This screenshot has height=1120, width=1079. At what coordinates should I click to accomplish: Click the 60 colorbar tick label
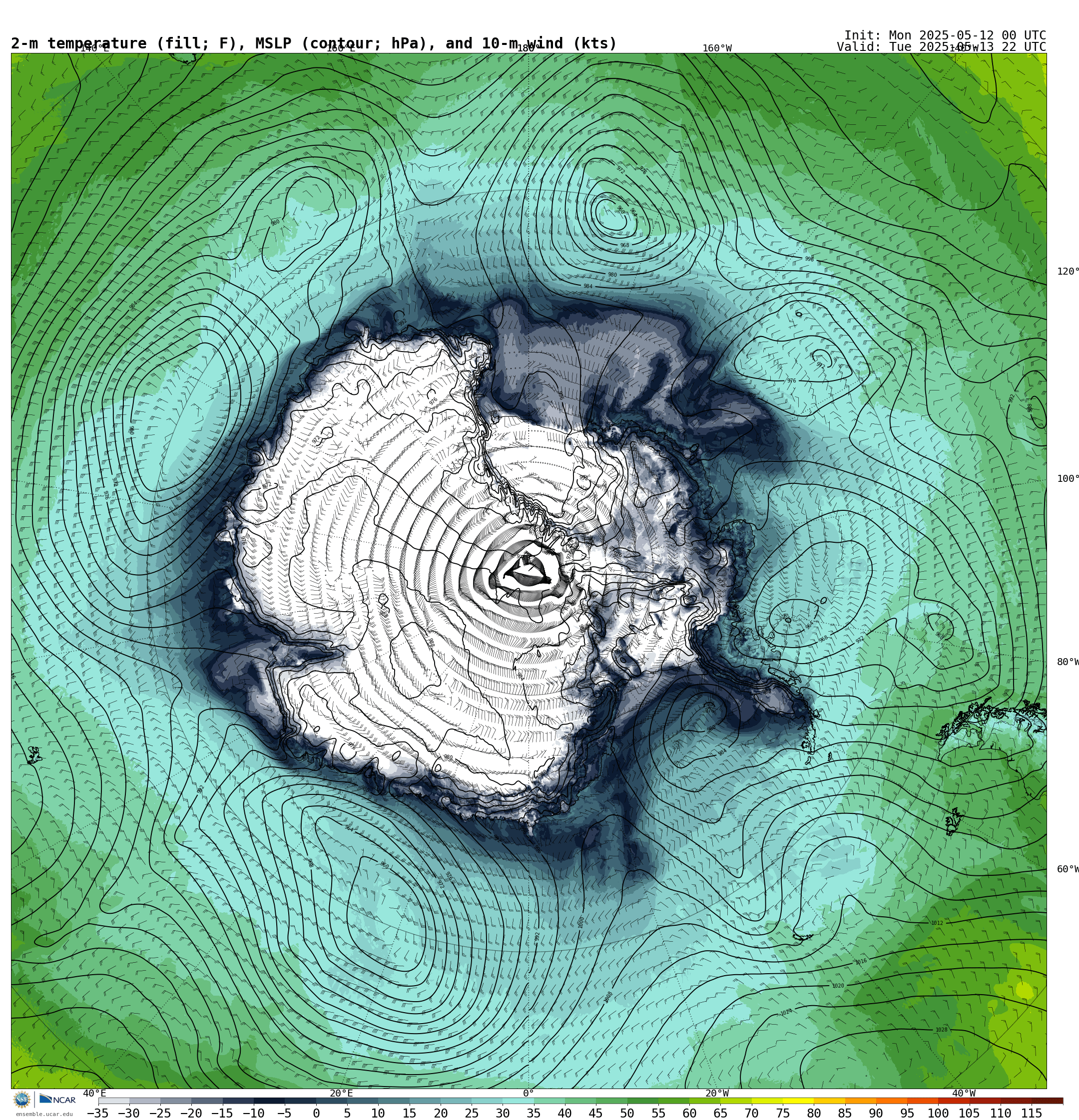(x=689, y=1113)
